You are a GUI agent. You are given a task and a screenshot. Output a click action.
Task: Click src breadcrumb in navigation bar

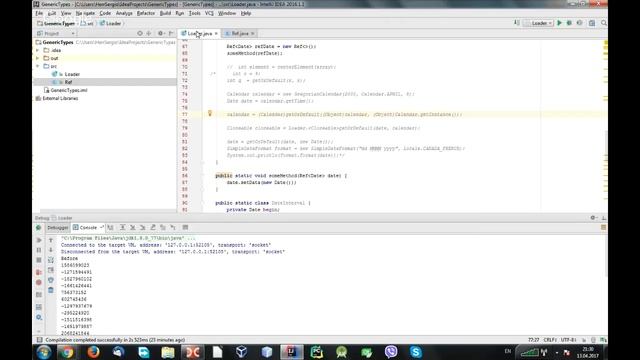point(88,23)
